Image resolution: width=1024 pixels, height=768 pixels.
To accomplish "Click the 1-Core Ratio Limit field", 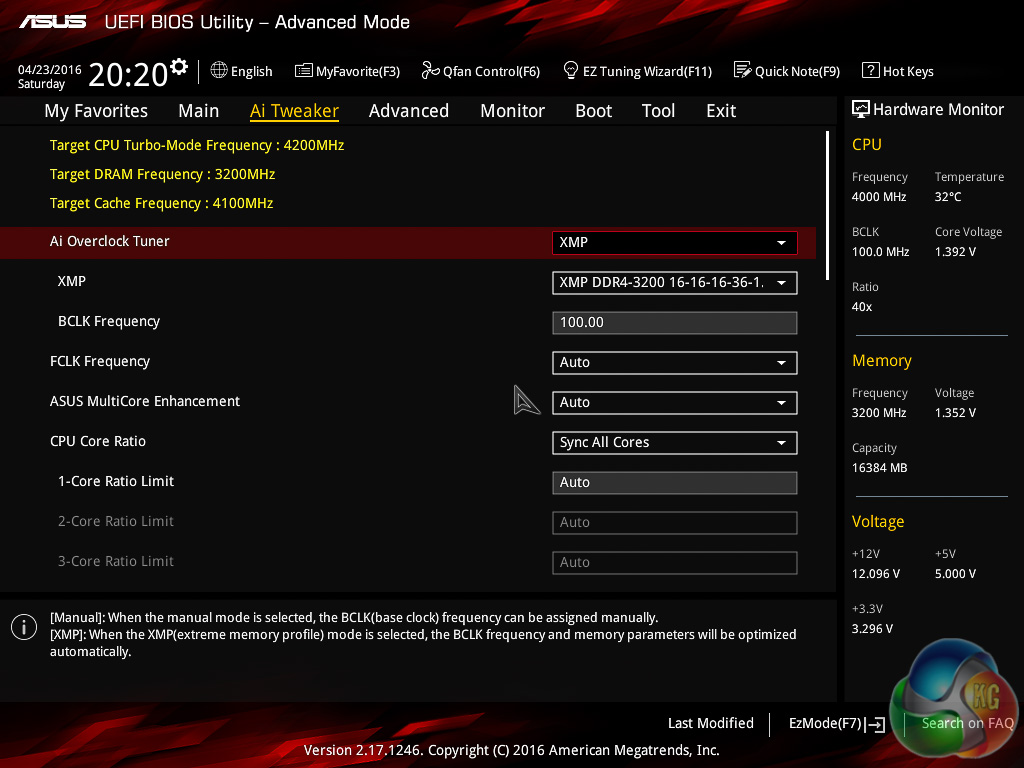I will point(675,483).
